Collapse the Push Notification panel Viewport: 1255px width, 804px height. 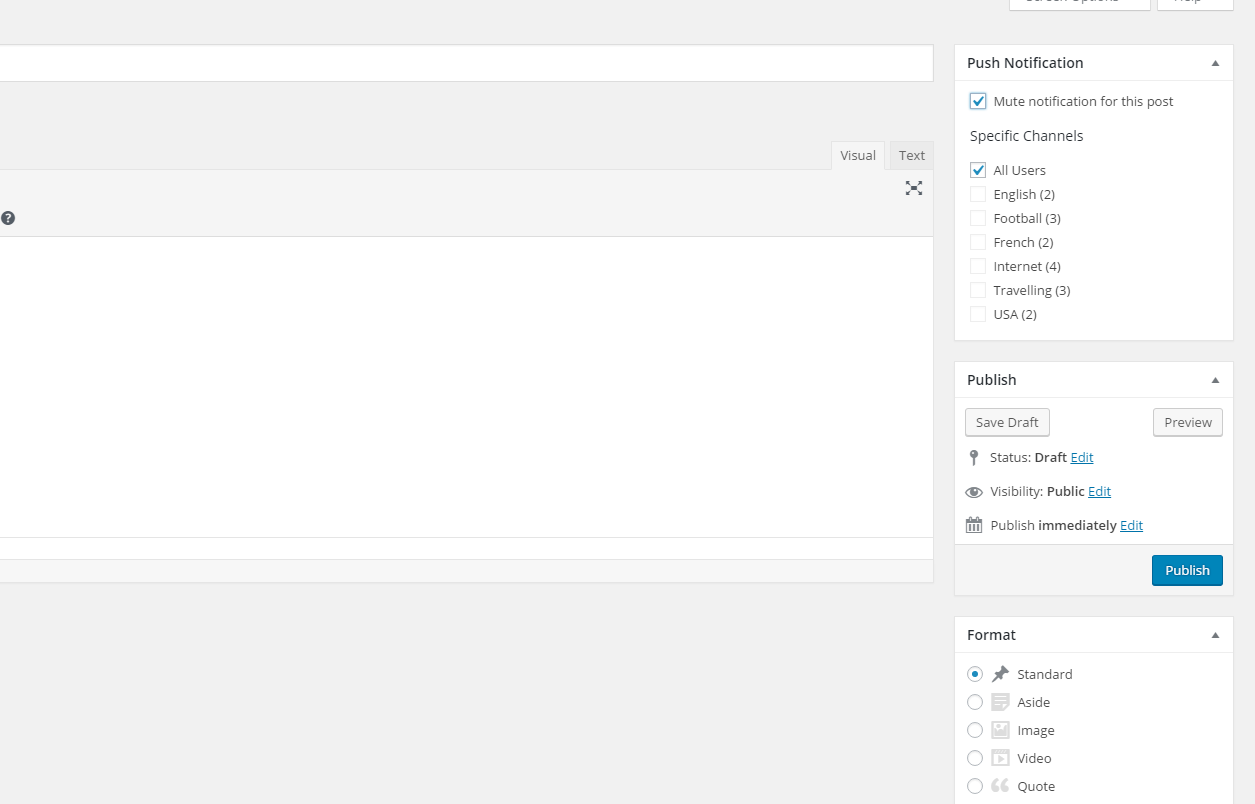(x=1215, y=63)
